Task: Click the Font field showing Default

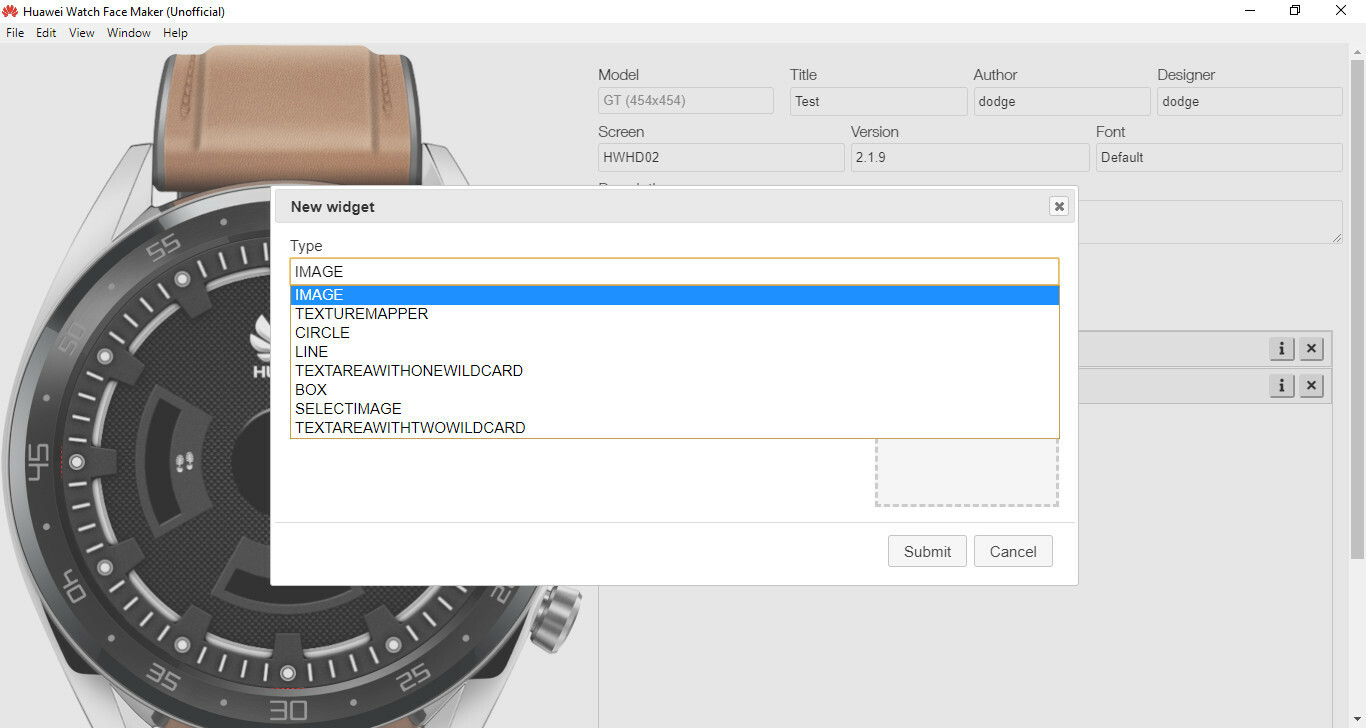Action: pyautogui.click(x=1219, y=157)
